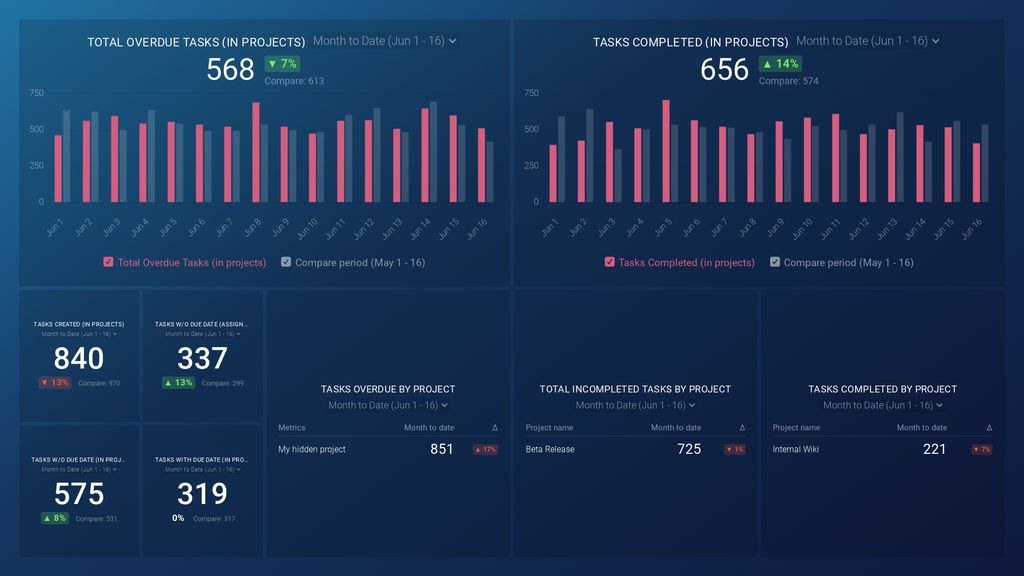
Task: Click the green 8% change badge under 575
Action: tap(54, 518)
